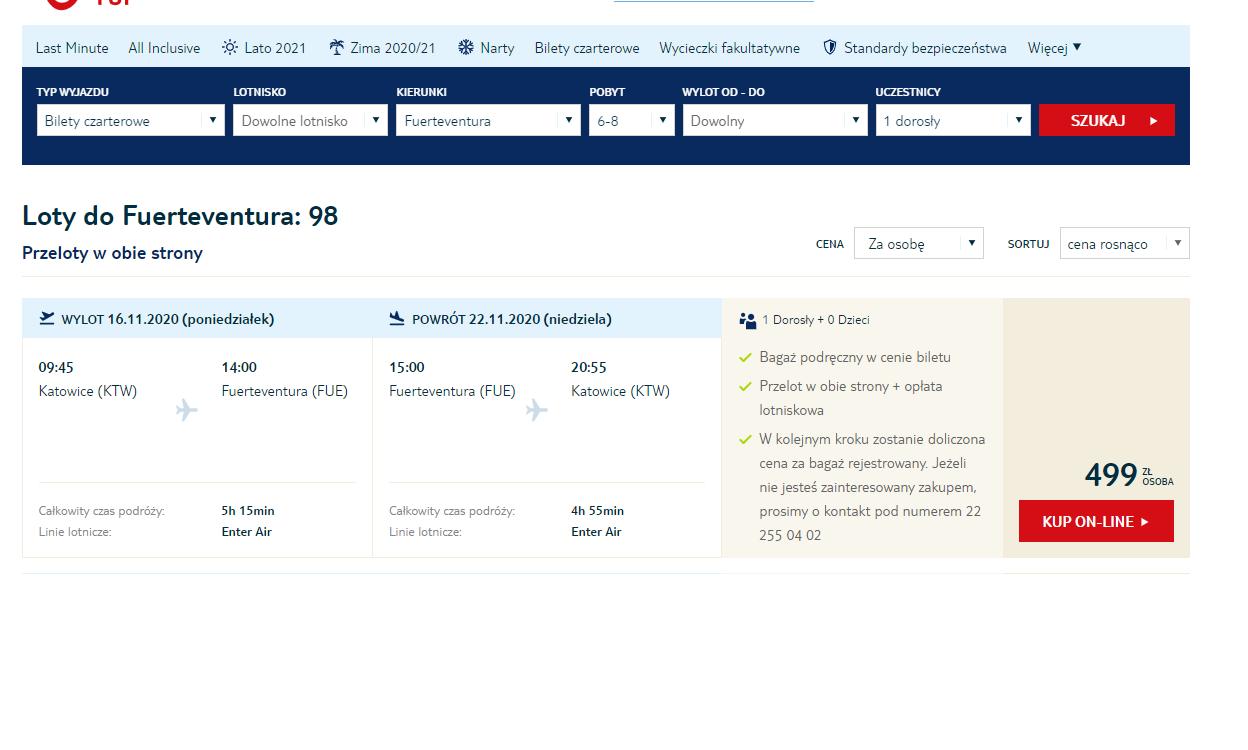
Task: Click the grey plane icon in the return flight
Action: tap(536, 410)
